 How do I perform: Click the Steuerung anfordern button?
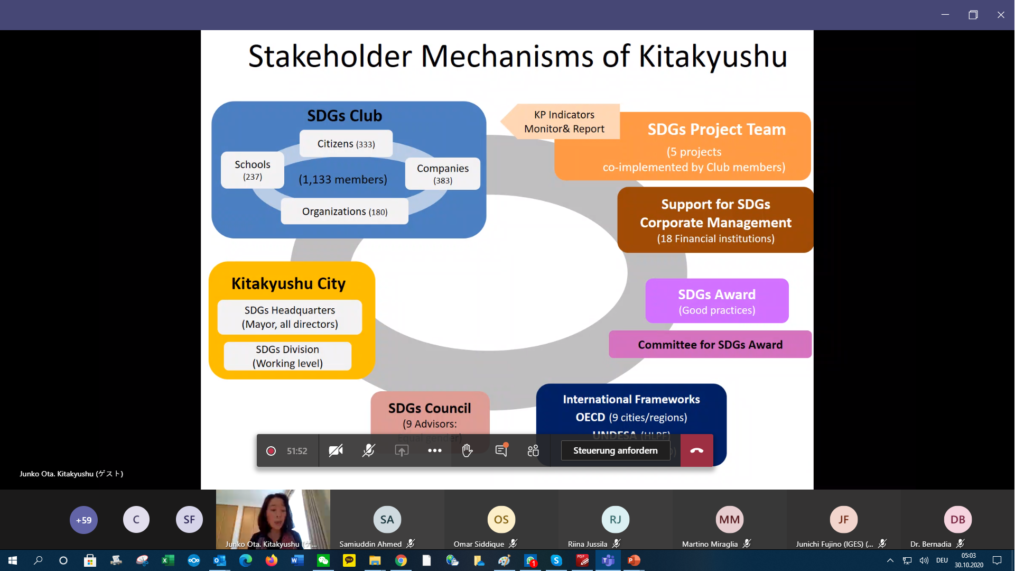tap(615, 451)
